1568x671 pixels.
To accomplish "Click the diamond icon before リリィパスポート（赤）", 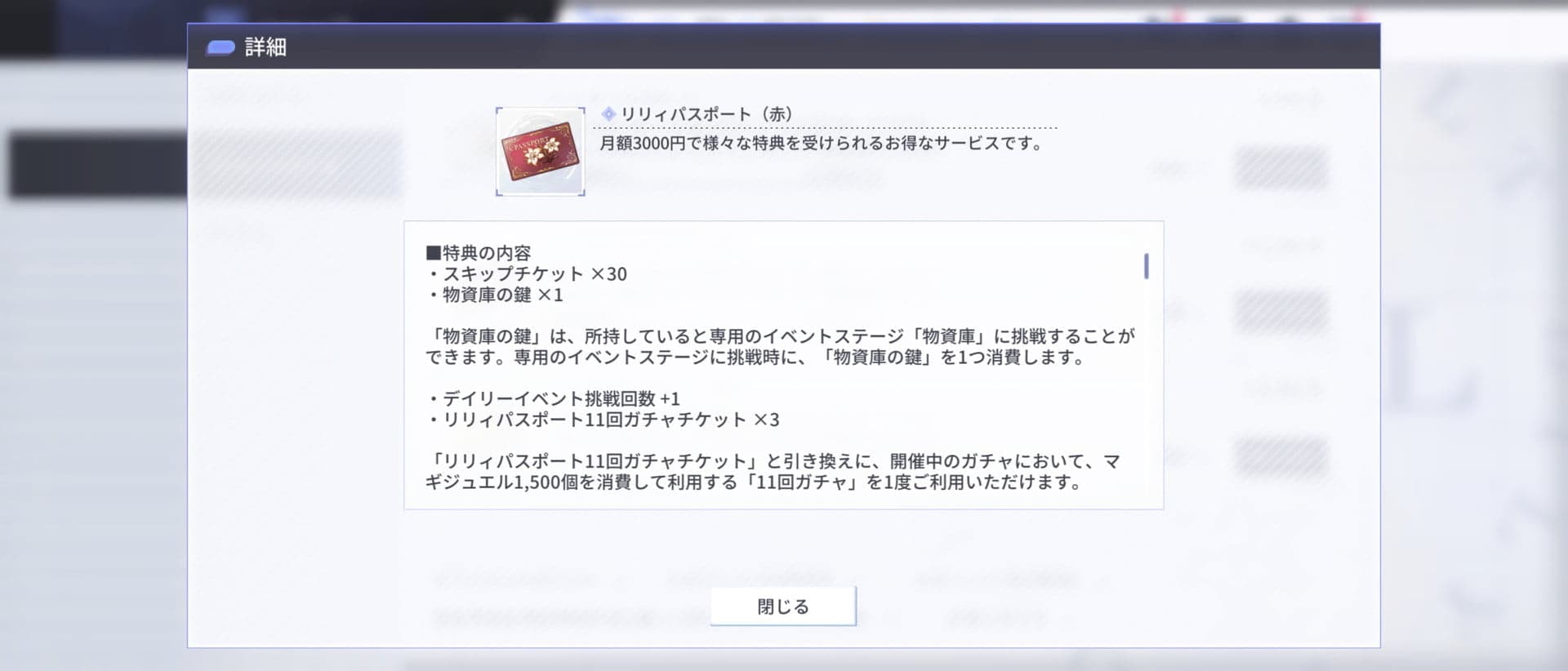I will pos(608,114).
